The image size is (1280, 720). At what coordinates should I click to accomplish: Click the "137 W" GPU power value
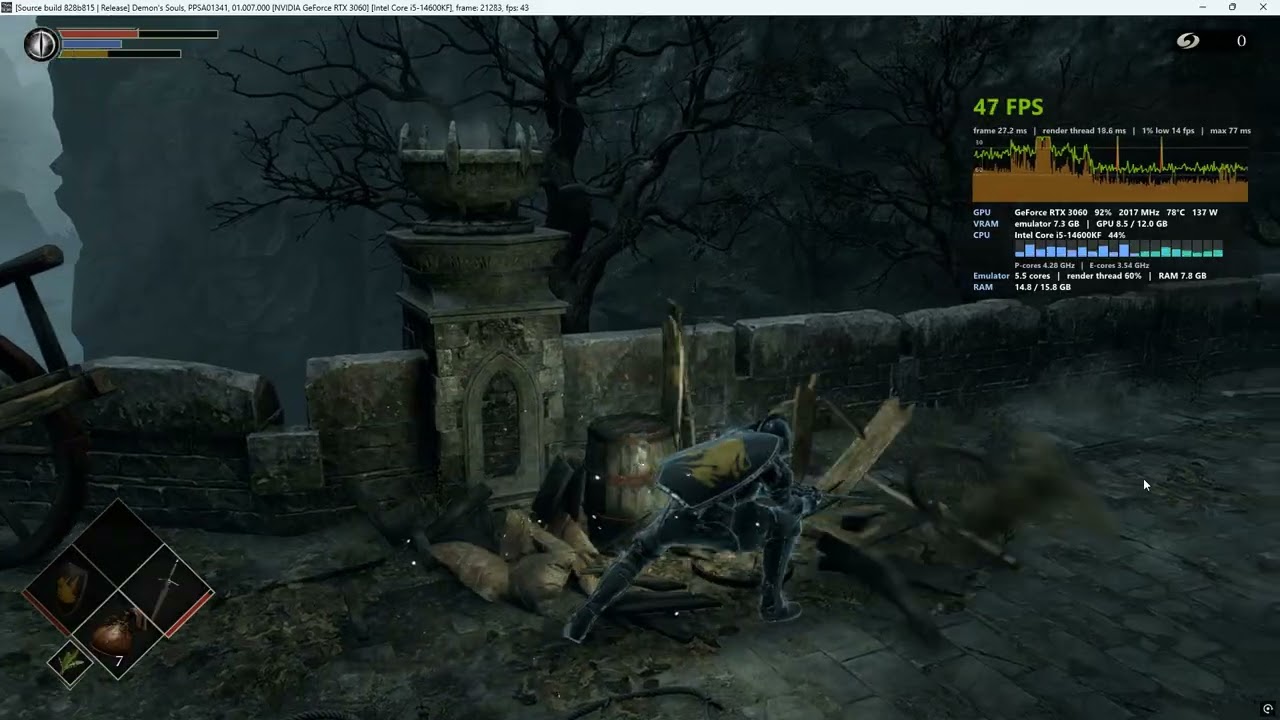[x=1205, y=212]
